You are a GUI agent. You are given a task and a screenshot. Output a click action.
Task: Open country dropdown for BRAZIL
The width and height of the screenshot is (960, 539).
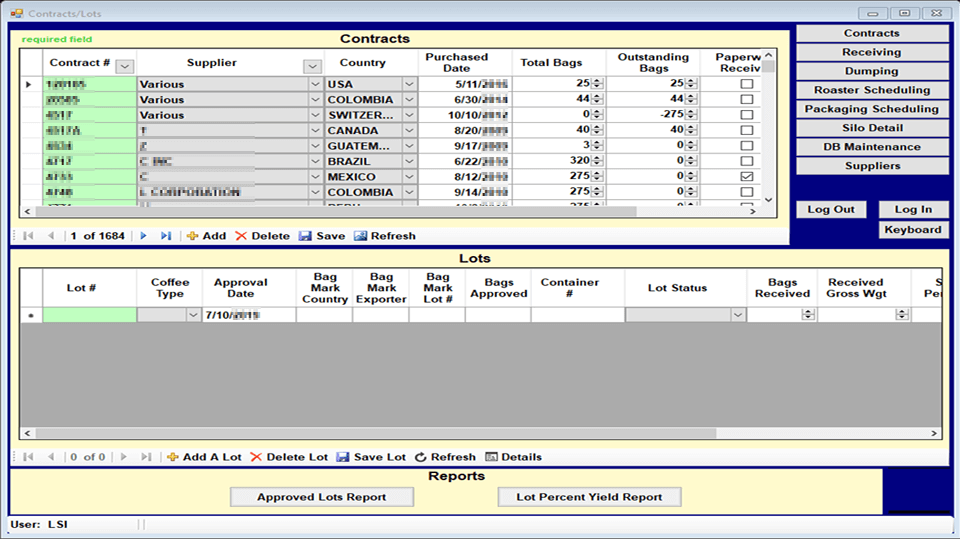coord(410,161)
